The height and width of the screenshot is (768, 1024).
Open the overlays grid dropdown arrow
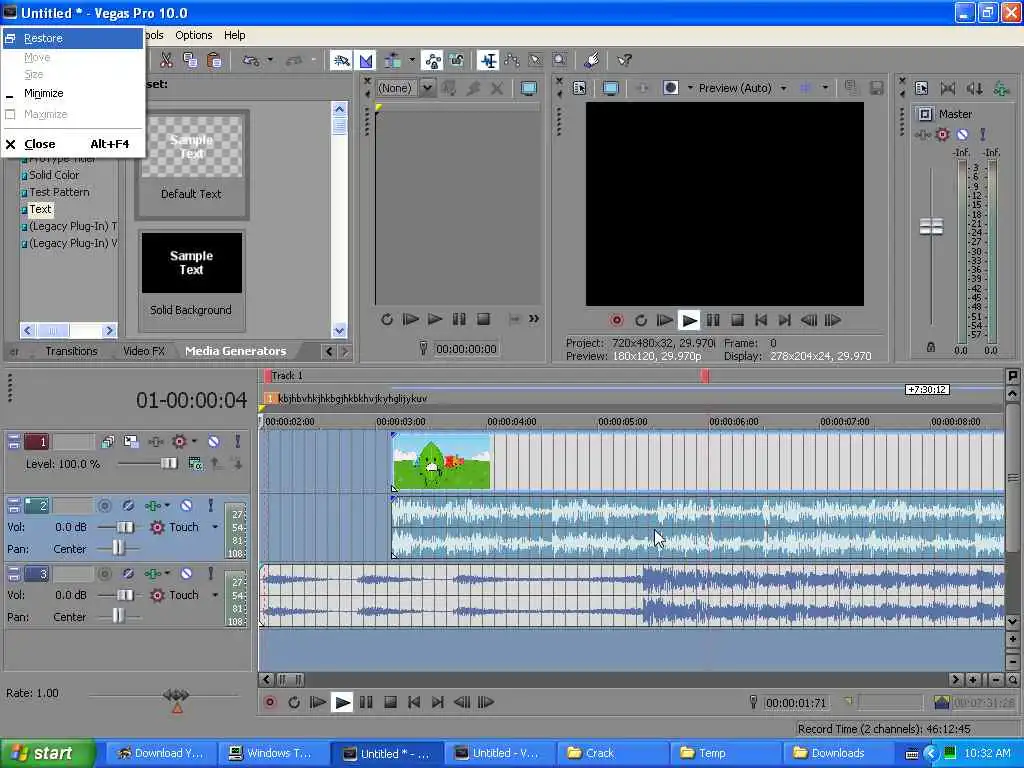[x=825, y=88]
